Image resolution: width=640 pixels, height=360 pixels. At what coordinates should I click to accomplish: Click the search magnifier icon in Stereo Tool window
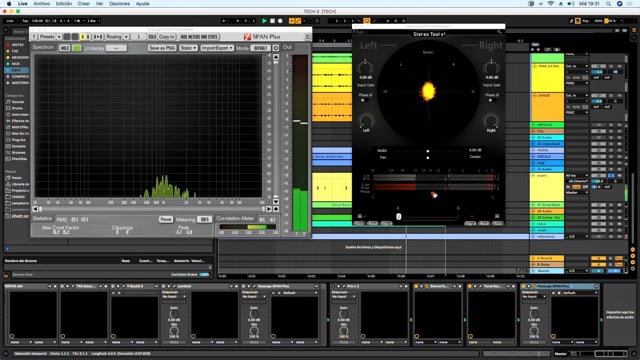click(x=499, y=32)
